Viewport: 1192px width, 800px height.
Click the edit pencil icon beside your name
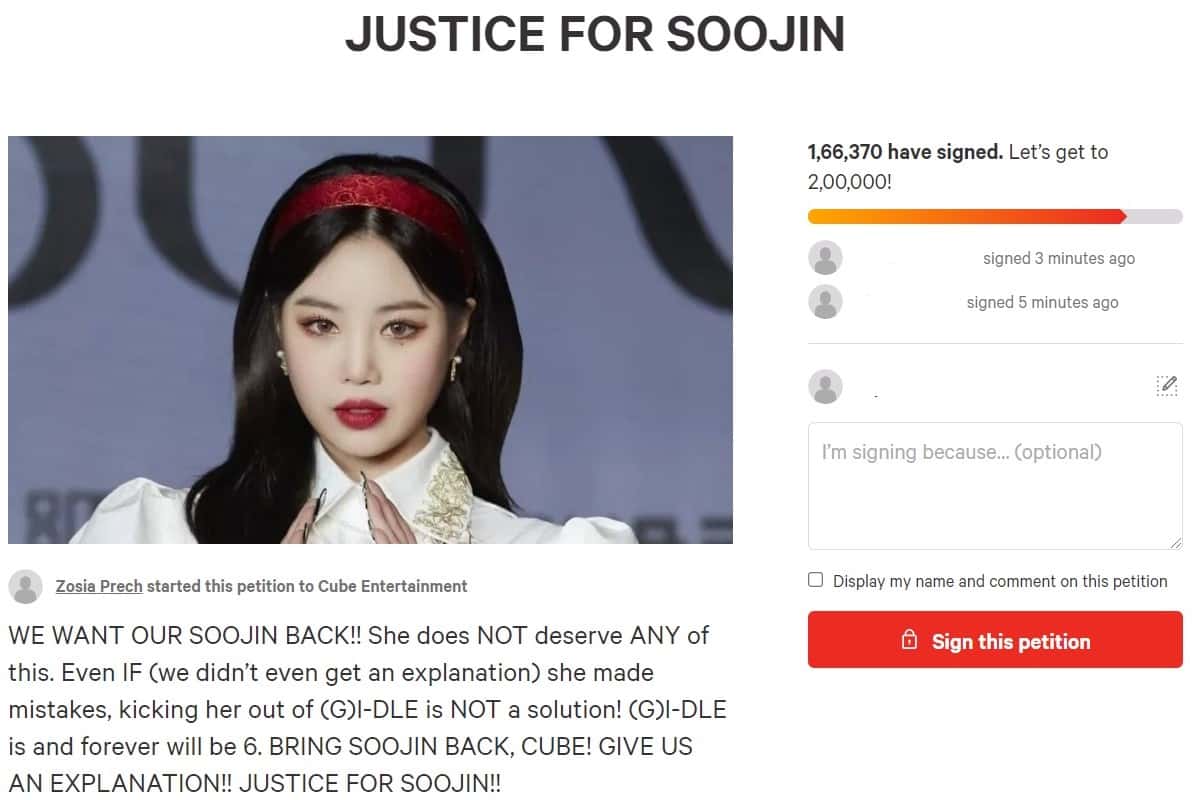[x=1166, y=386]
